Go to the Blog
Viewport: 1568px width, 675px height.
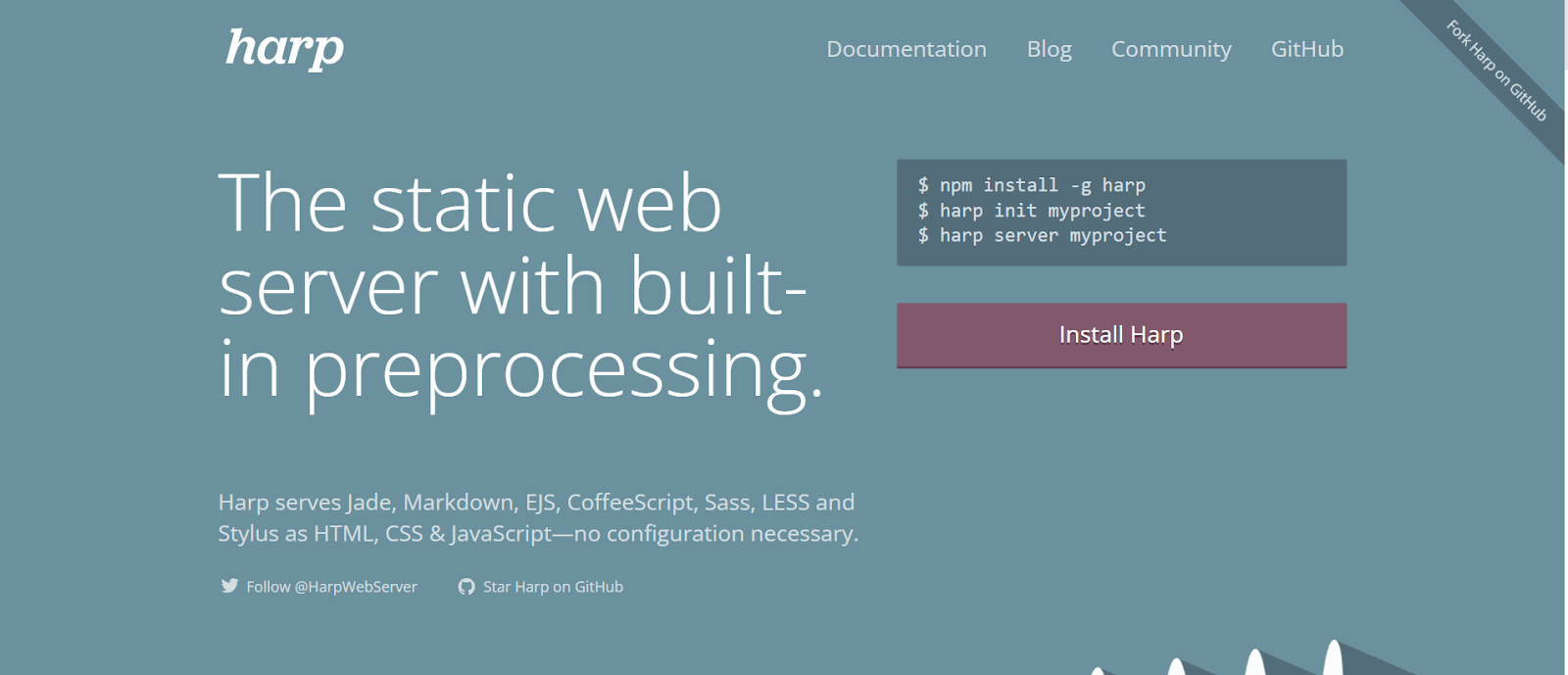(x=1049, y=49)
